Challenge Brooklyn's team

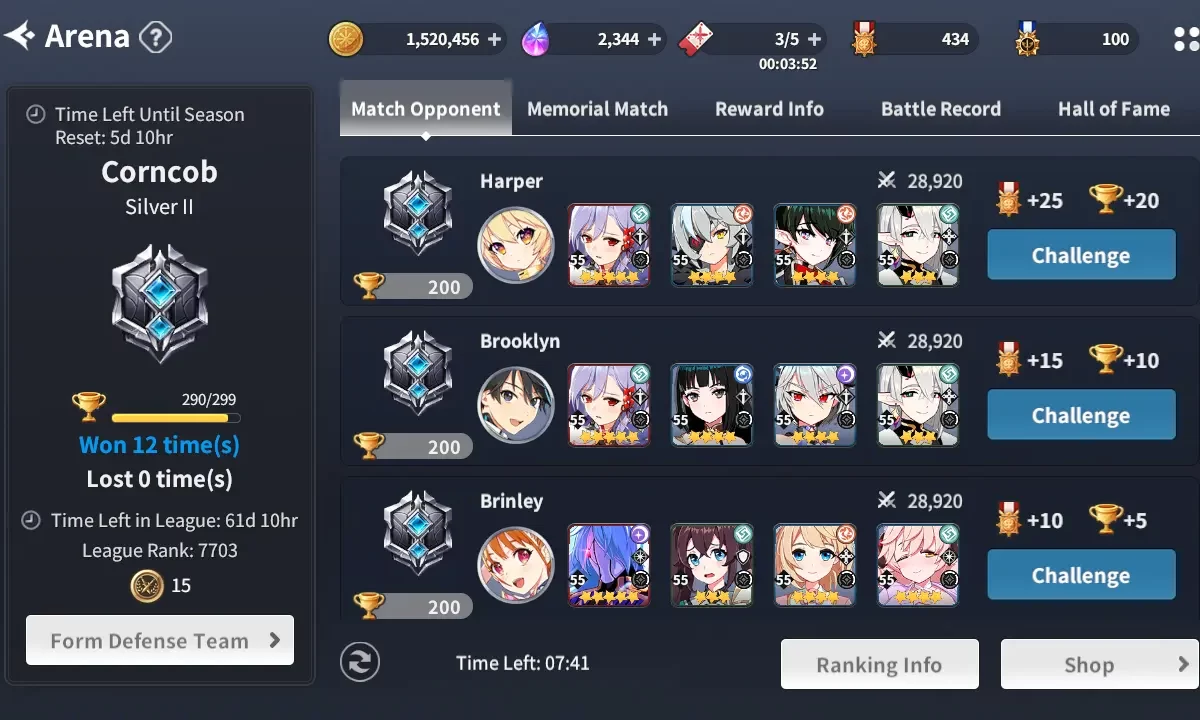coord(1081,415)
